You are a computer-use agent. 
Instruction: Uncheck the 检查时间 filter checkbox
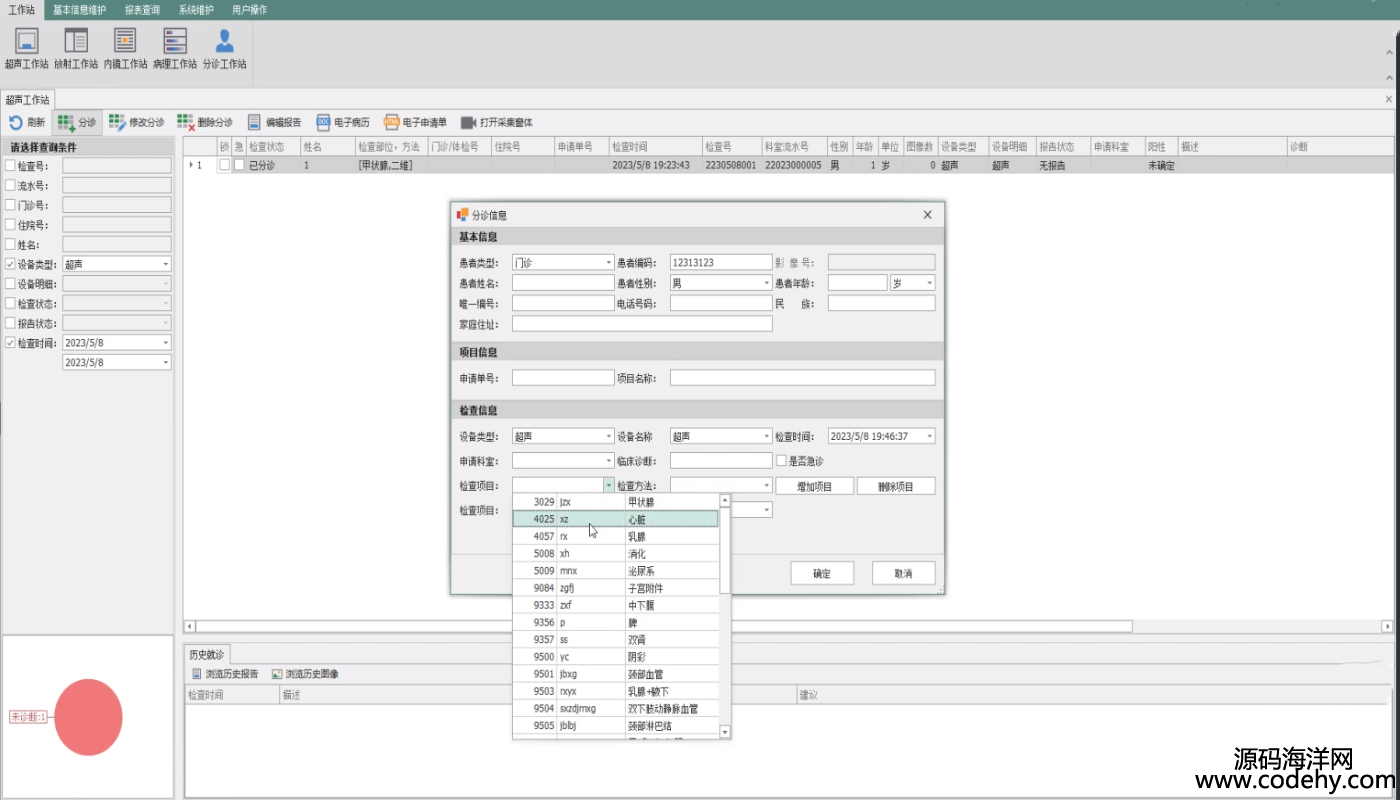[x=10, y=343]
